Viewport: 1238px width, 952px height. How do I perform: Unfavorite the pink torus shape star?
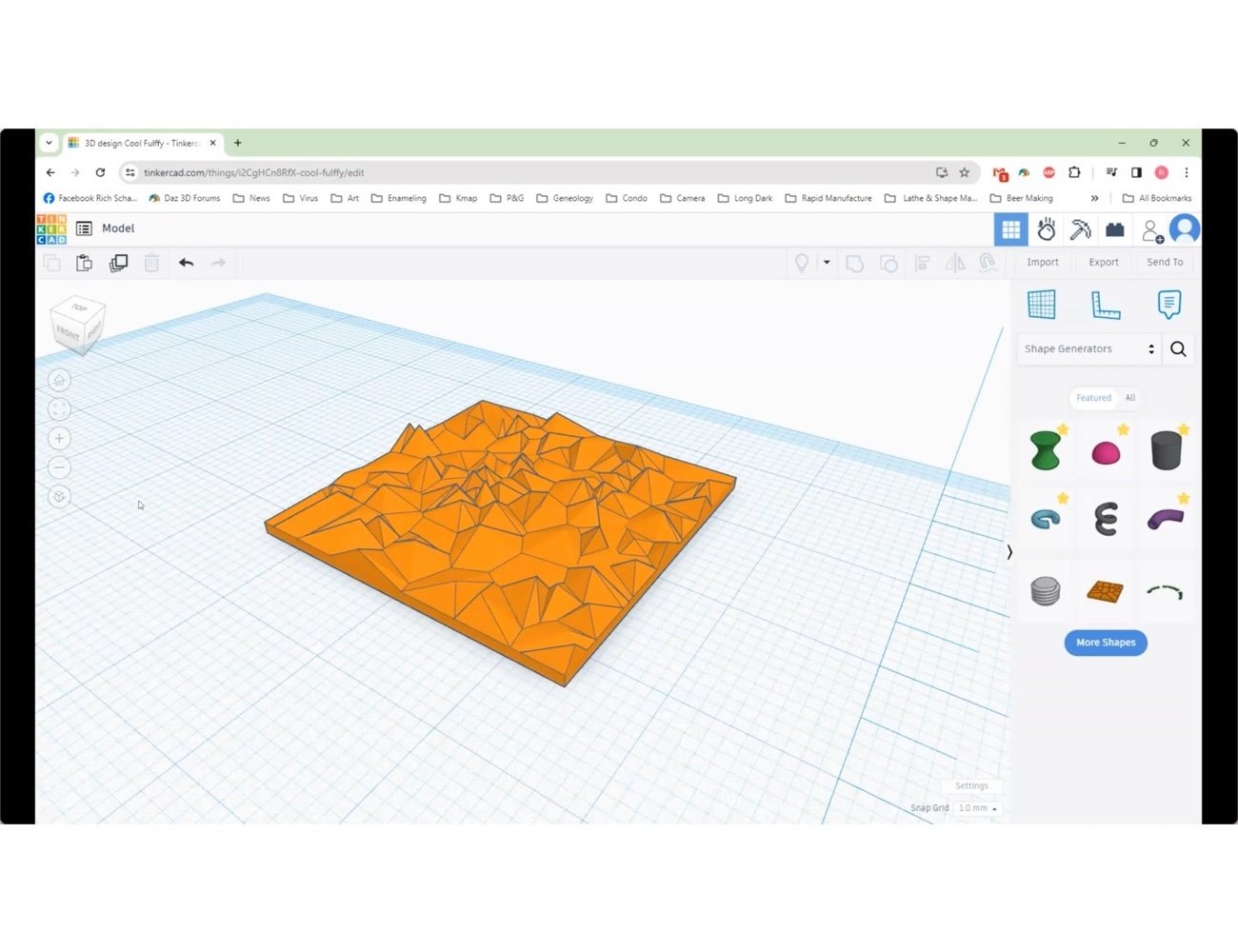1123,428
